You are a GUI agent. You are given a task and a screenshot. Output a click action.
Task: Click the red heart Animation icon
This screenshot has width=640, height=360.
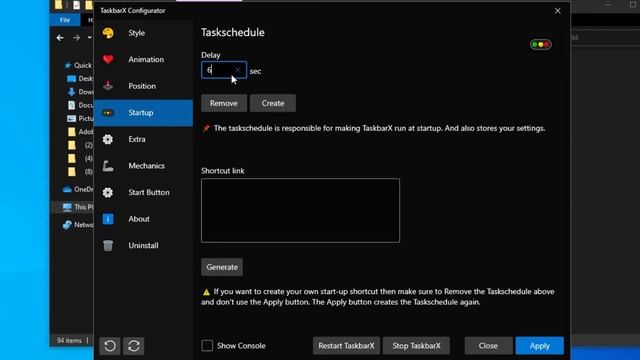[x=108, y=60]
